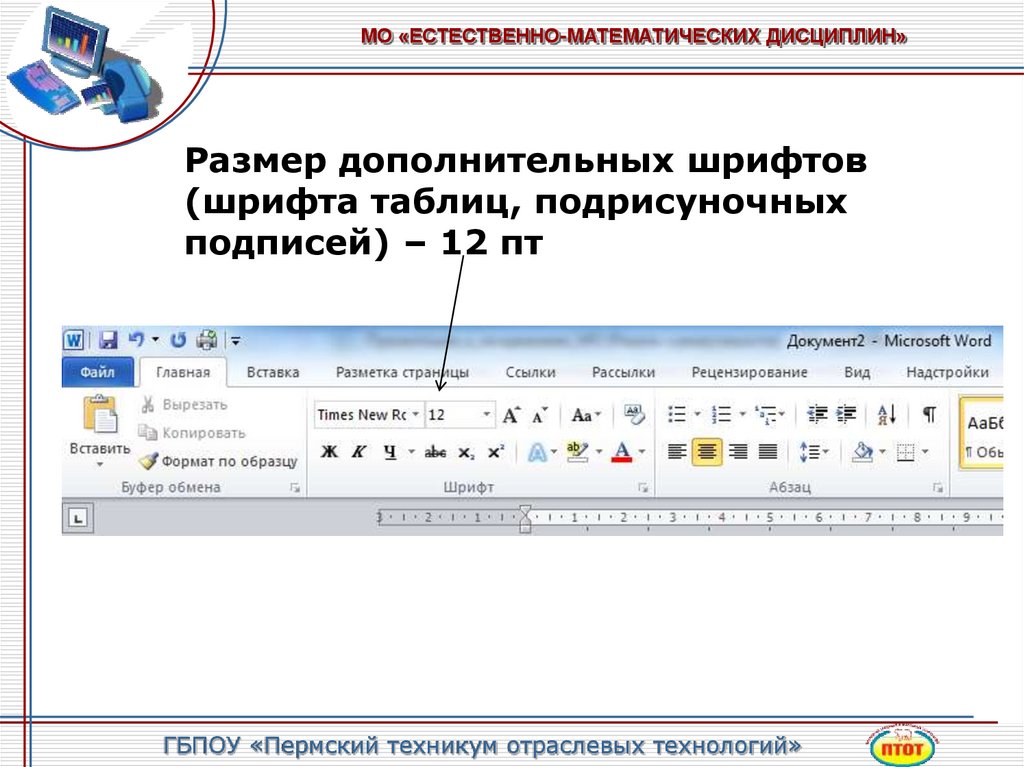The height and width of the screenshot is (767, 1024).
Task: Save the document with the floppy icon
Action: (x=108, y=340)
